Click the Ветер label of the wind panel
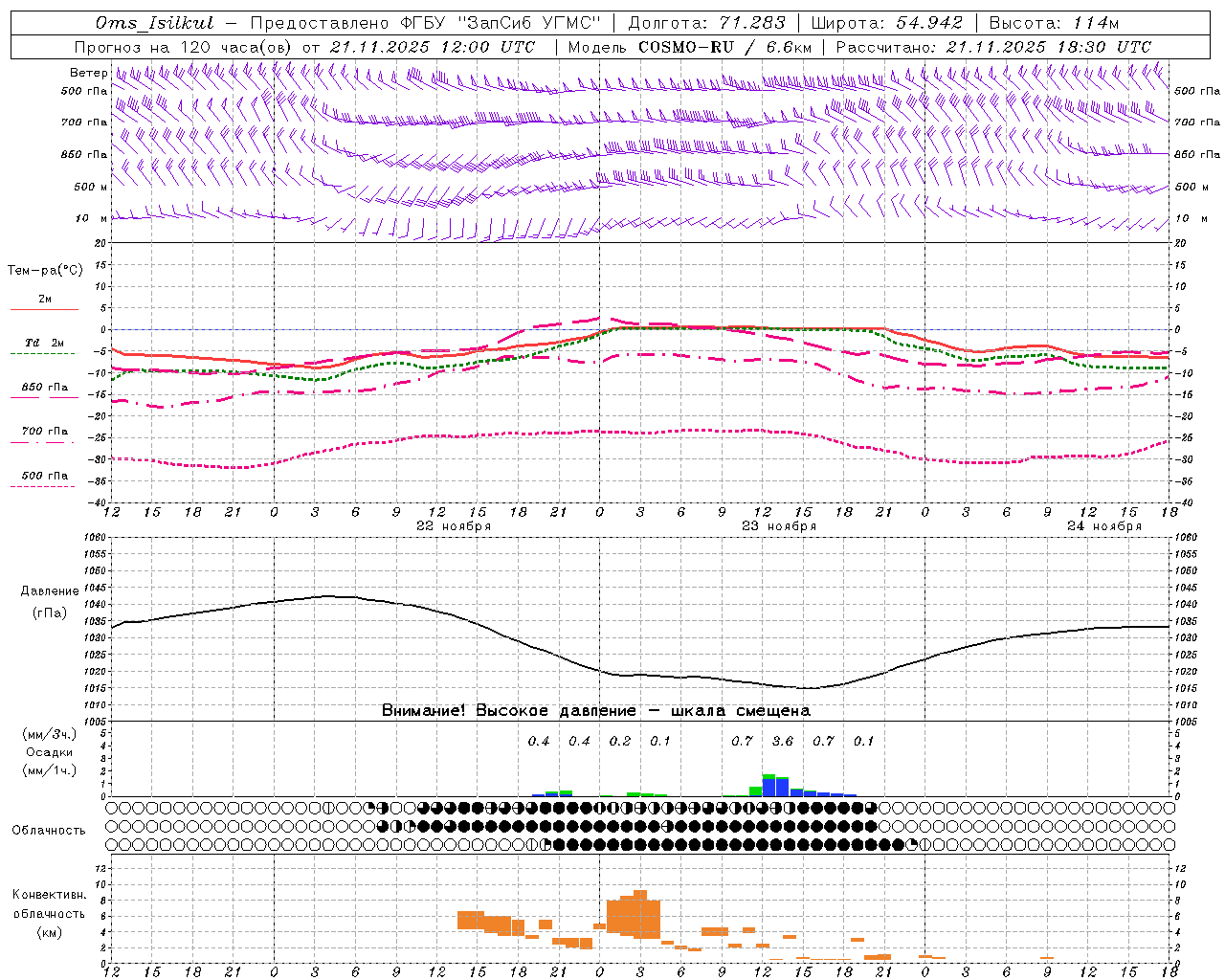The height and width of the screenshot is (980, 1225). (88, 73)
